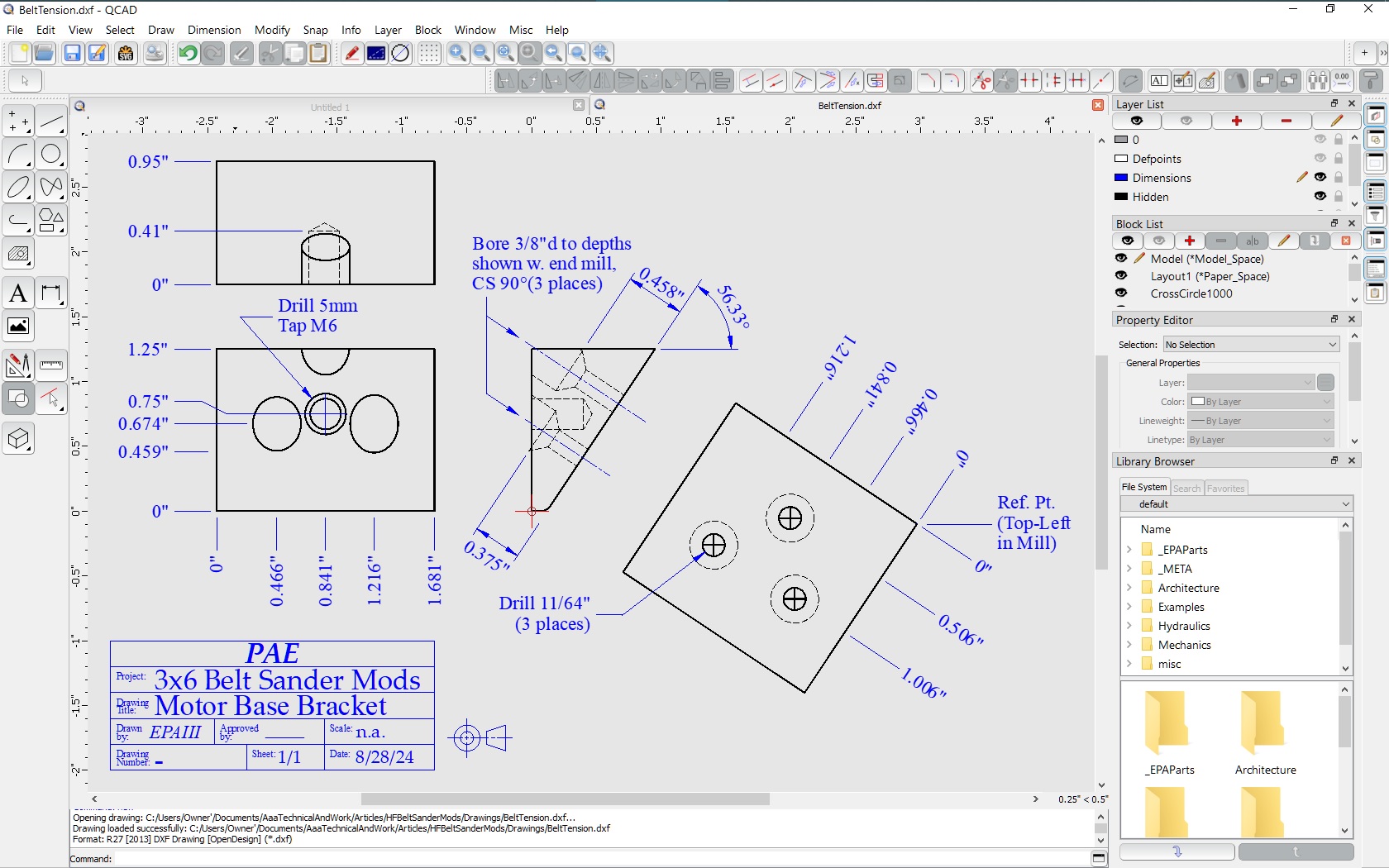Open the Selection dropdown in Property Editor
Viewport: 1389px width, 868px height.
coord(1250,345)
